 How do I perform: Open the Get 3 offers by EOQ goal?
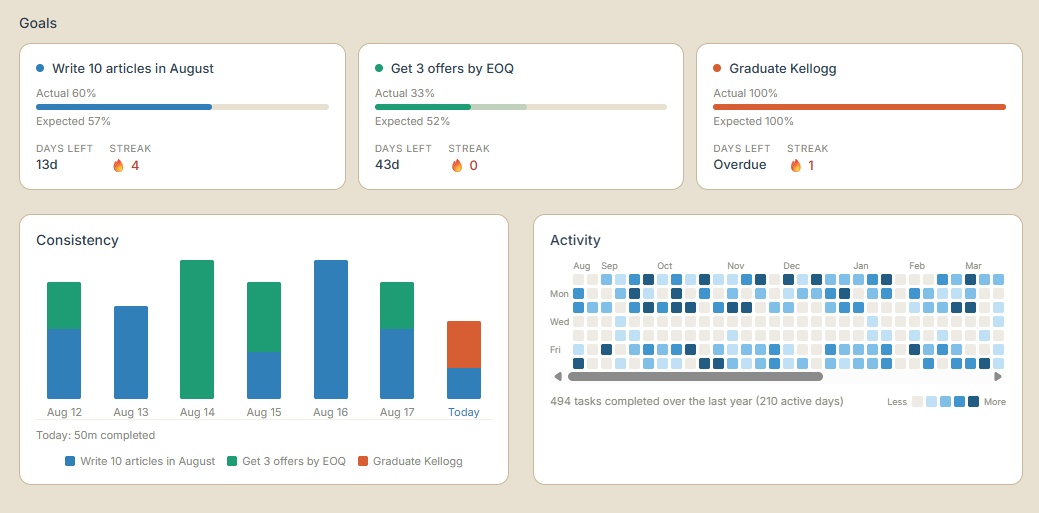tap(521, 117)
